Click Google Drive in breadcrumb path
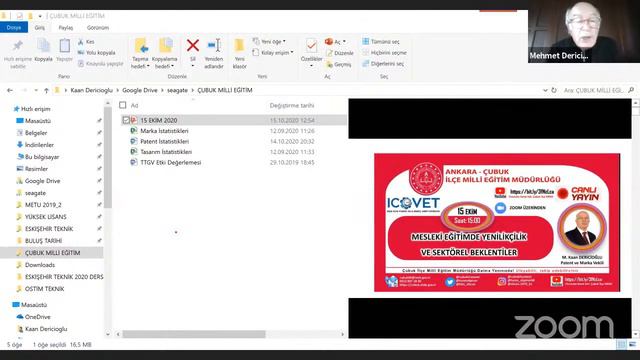640x360 pixels. coord(140,90)
